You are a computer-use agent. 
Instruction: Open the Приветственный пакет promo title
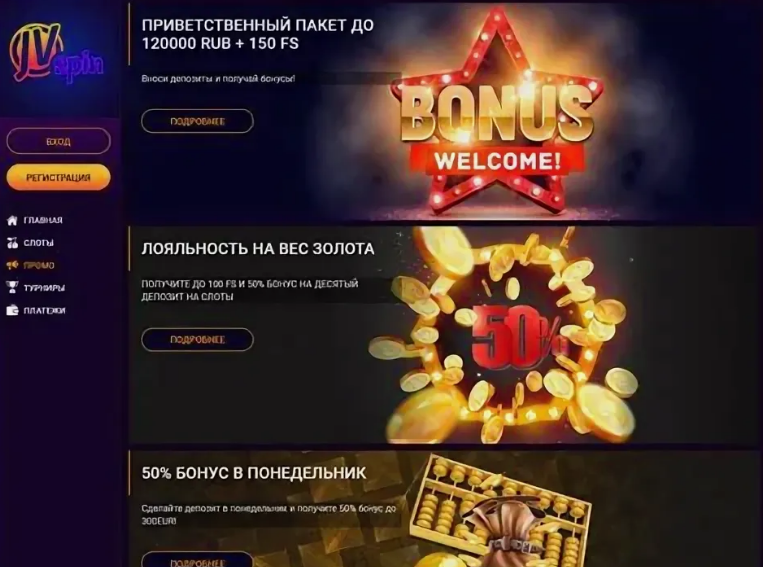click(258, 34)
